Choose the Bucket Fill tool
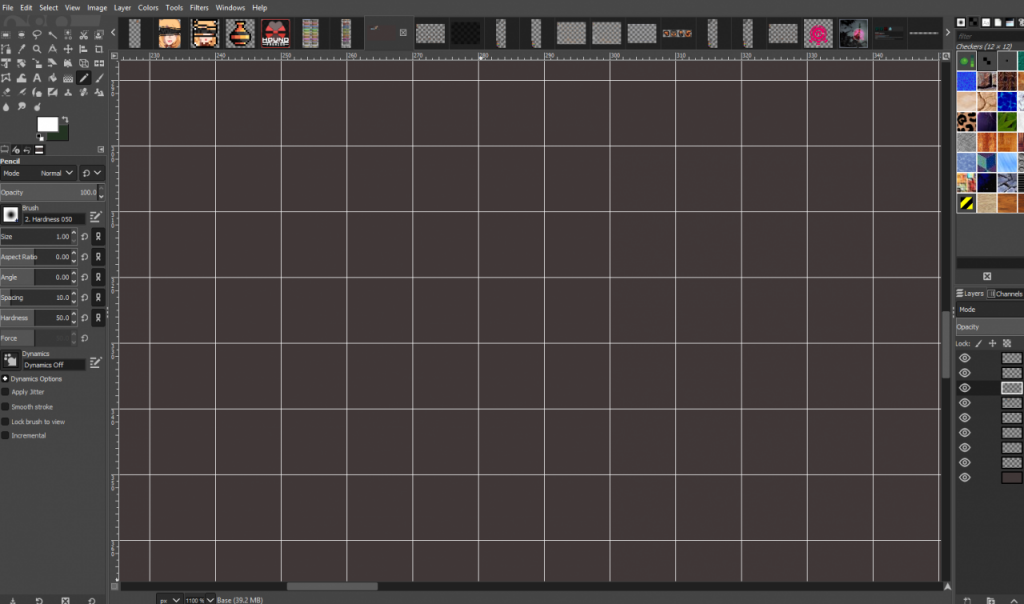1024x604 pixels. click(51, 77)
